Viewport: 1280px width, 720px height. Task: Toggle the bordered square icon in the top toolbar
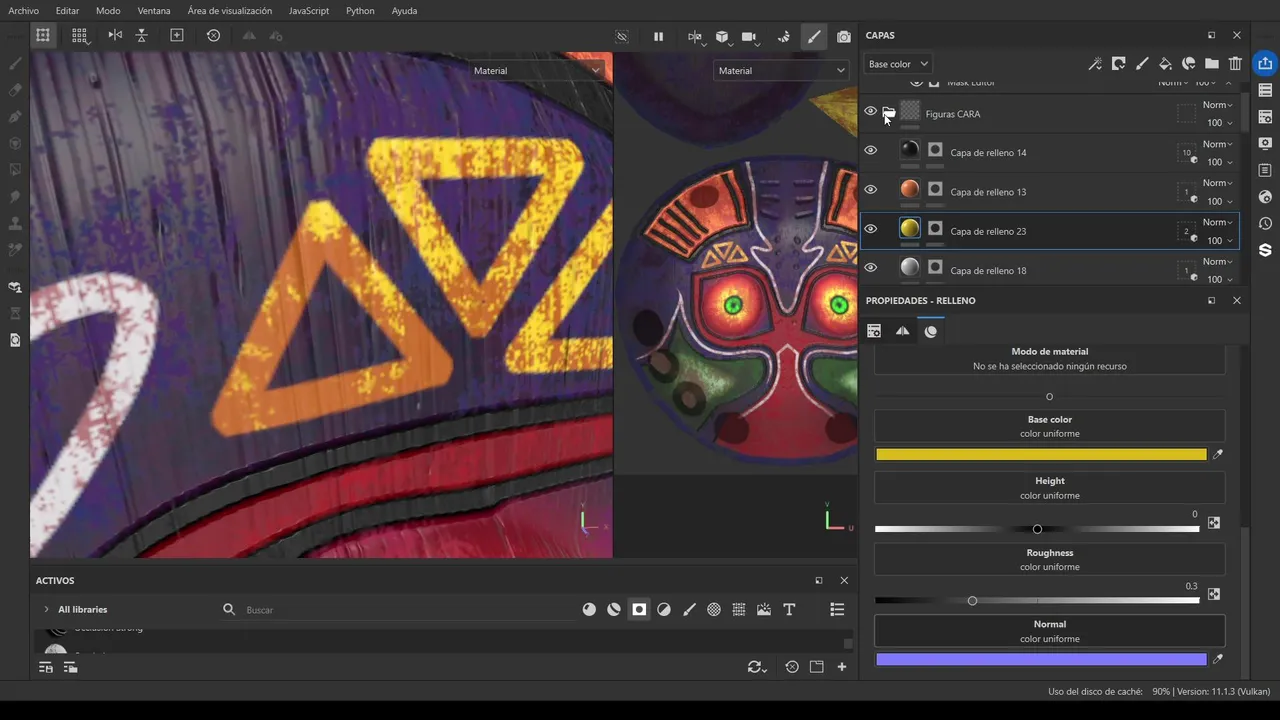tap(177, 35)
